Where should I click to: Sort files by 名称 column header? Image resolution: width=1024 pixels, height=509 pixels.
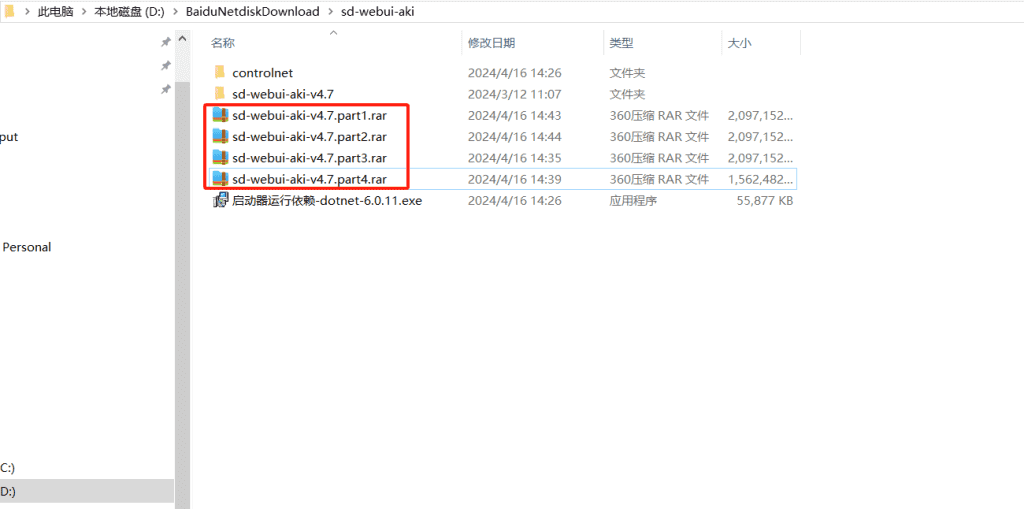coord(223,43)
